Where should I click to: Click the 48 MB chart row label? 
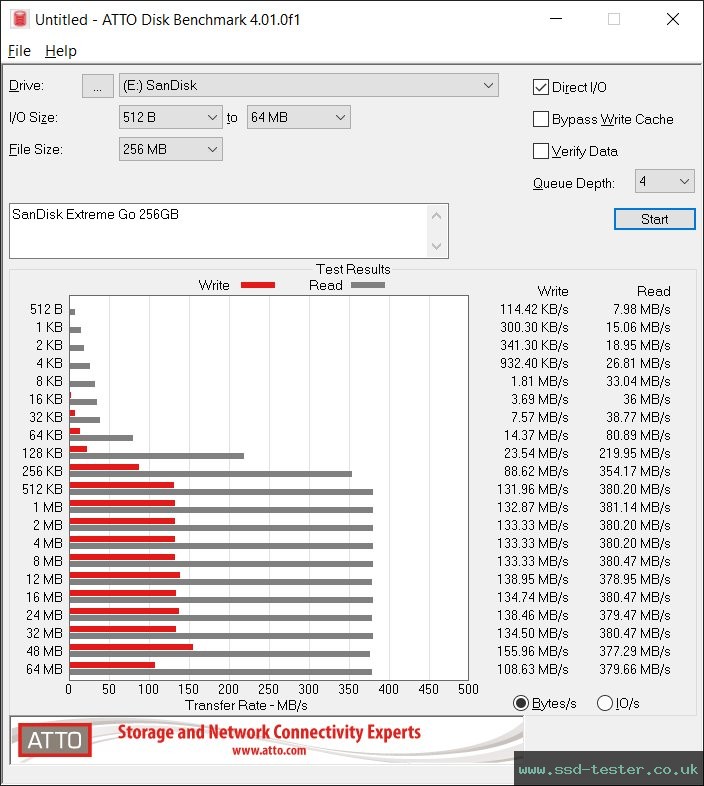(45, 651)
